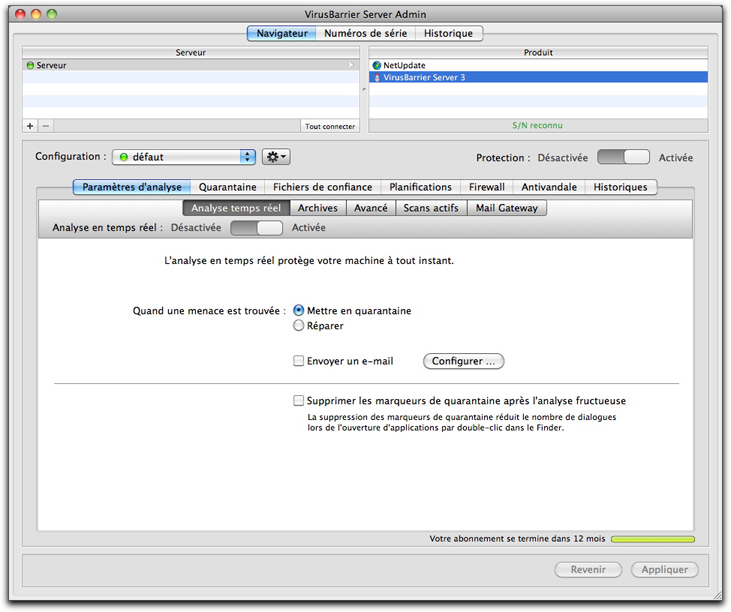Click the Configurer ... button
This screenshot has height=612, width=731.
tap(463, 361)
